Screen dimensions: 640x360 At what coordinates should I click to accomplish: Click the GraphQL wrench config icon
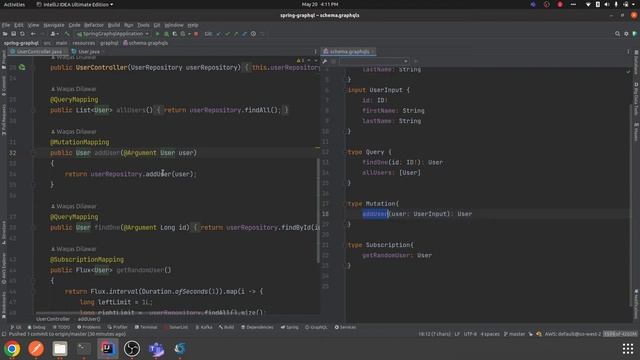coord(325,61)
